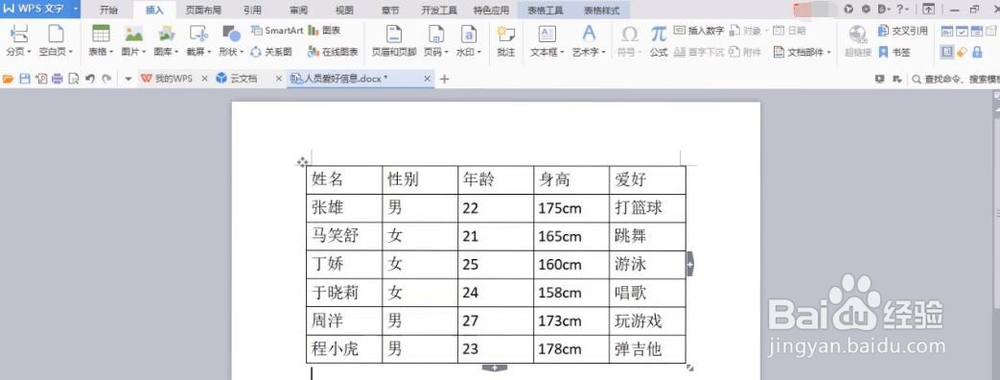
Task: Insert a 关系图 relationship diagram
Action: [272, 52]
